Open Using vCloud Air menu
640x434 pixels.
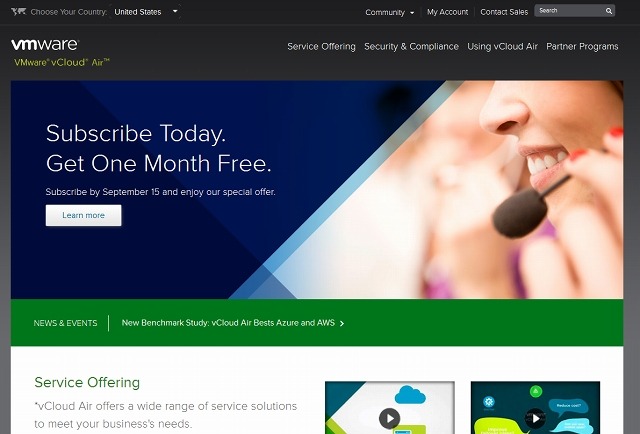(502, 47)
